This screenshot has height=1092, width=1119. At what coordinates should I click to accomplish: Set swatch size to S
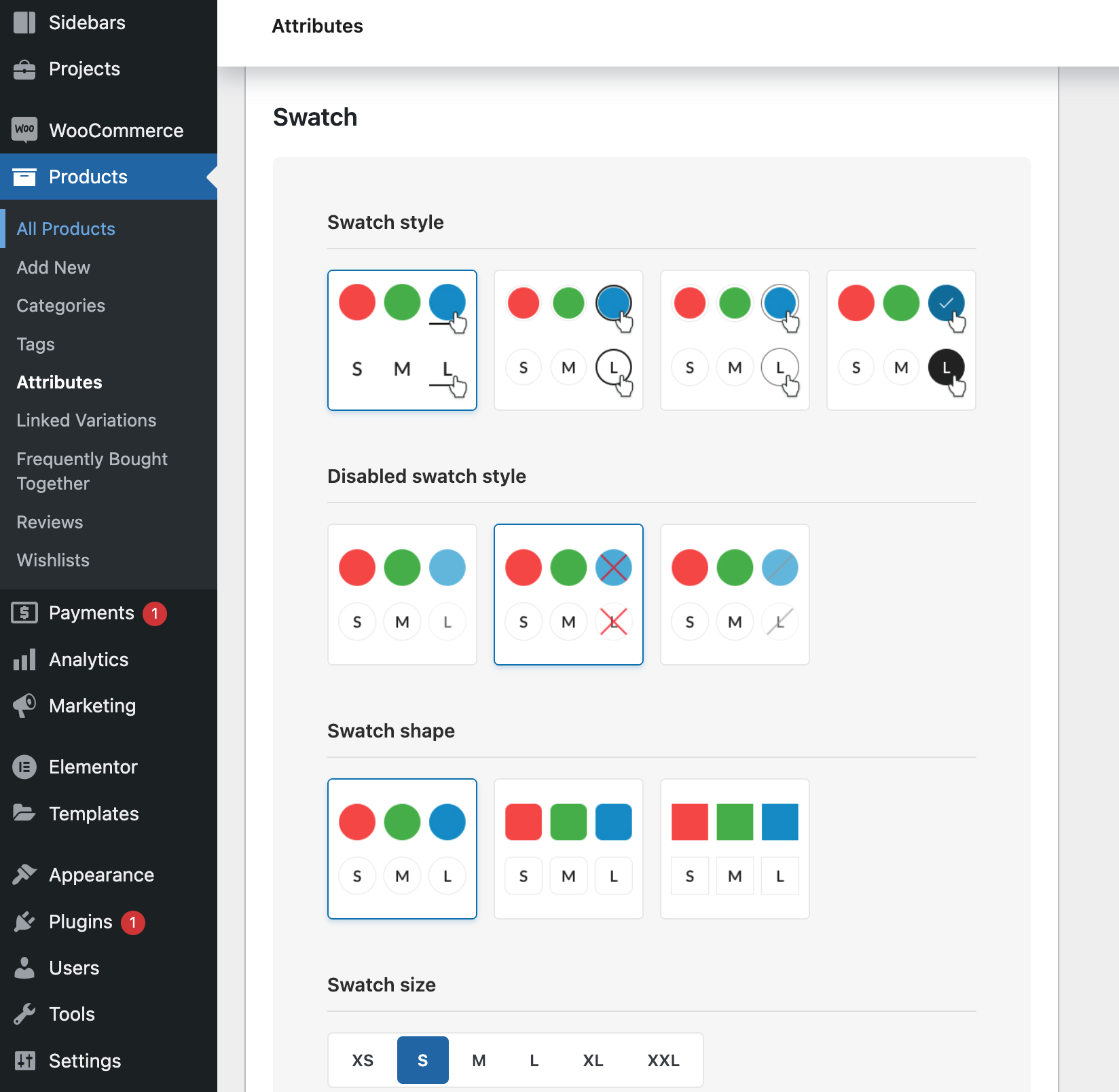[423, 1060]
